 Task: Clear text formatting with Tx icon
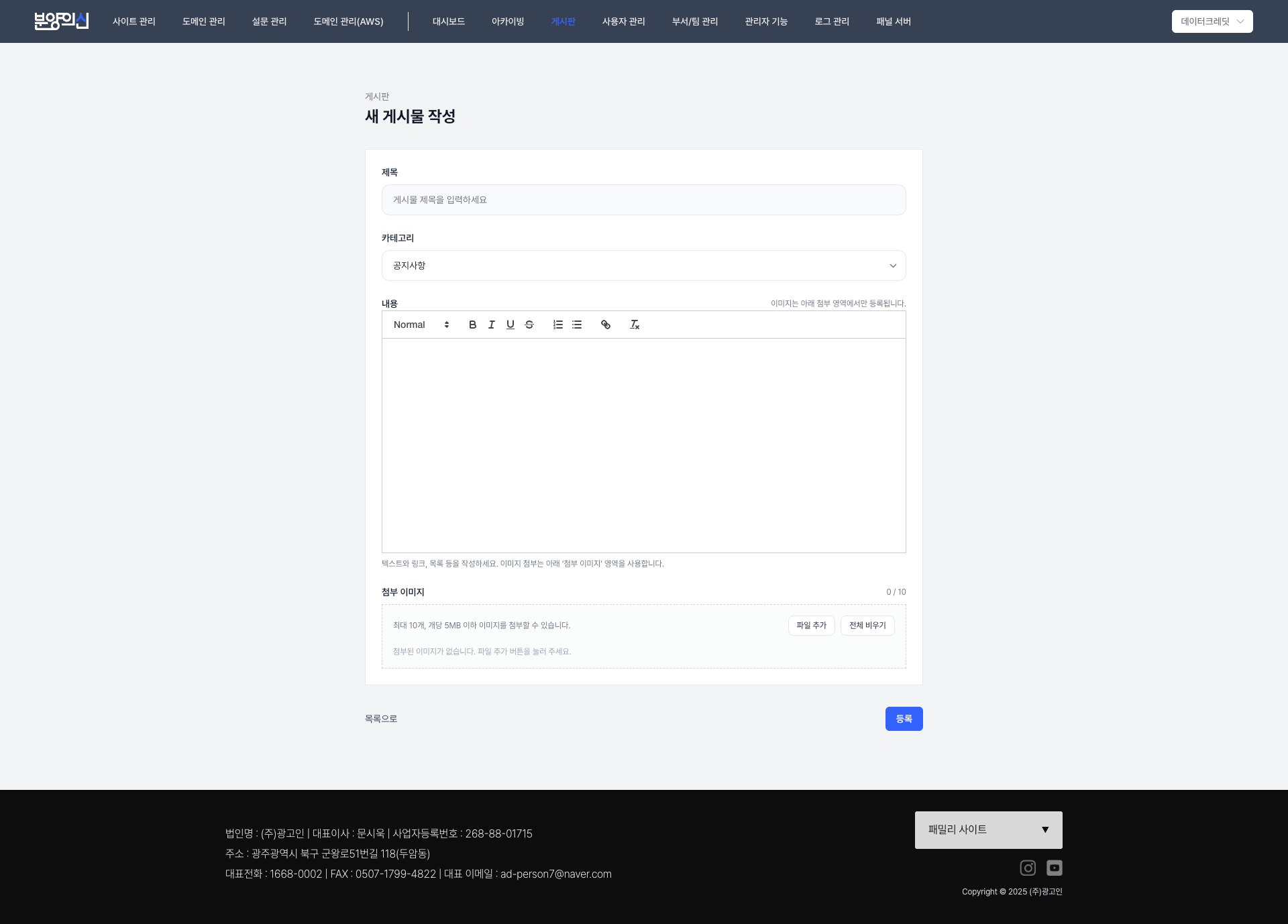pos(634,325)
